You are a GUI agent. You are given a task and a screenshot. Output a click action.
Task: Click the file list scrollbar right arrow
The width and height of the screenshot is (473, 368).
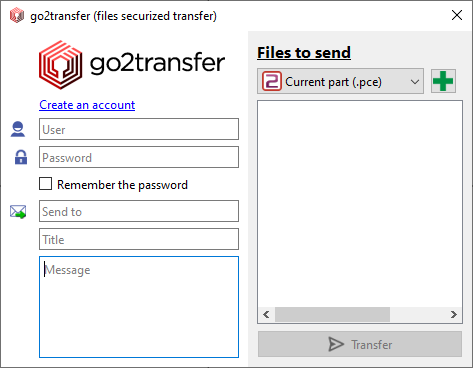point(454,314)
